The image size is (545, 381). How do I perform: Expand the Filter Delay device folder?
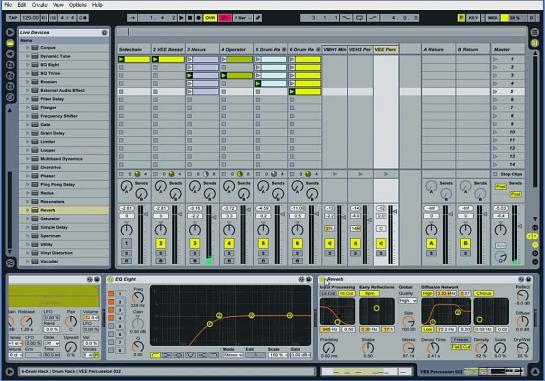(x=27, y=99)
